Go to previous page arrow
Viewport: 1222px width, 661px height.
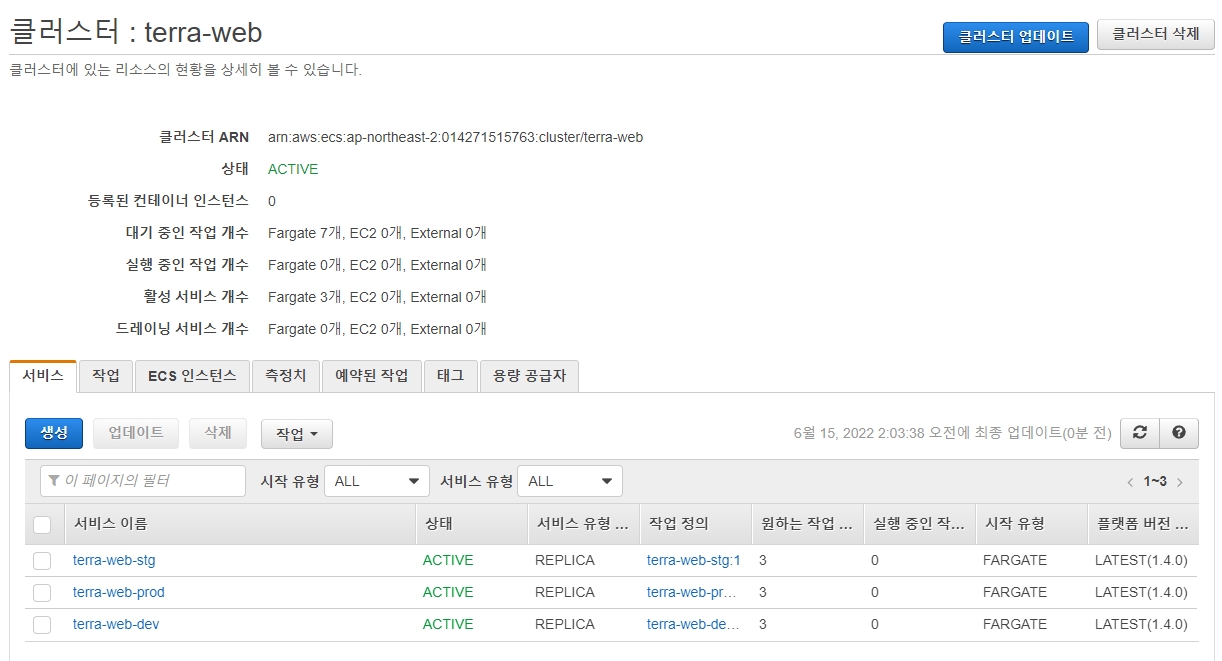click(1130, 482)
